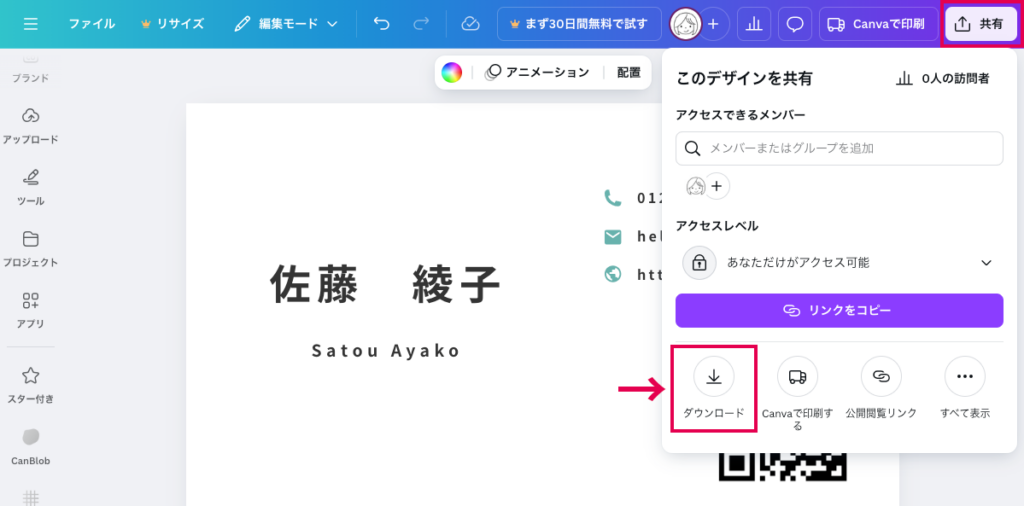The width and height of the screenshot is (1024, 506).
Task: Open the ブランド sidebar panel
Action: [x=30, y=69]
